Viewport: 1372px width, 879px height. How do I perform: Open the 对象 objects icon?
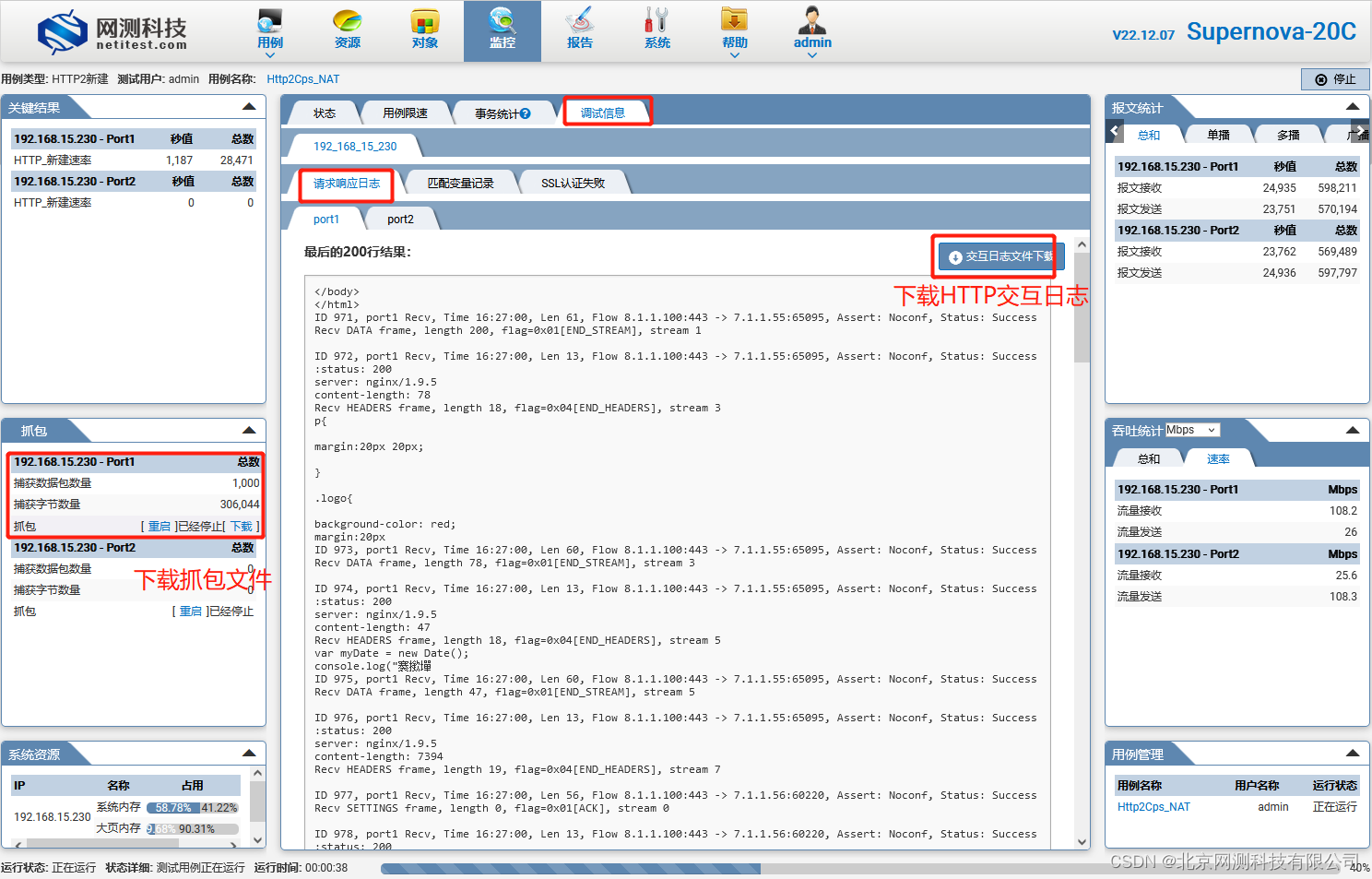(425, 30)
